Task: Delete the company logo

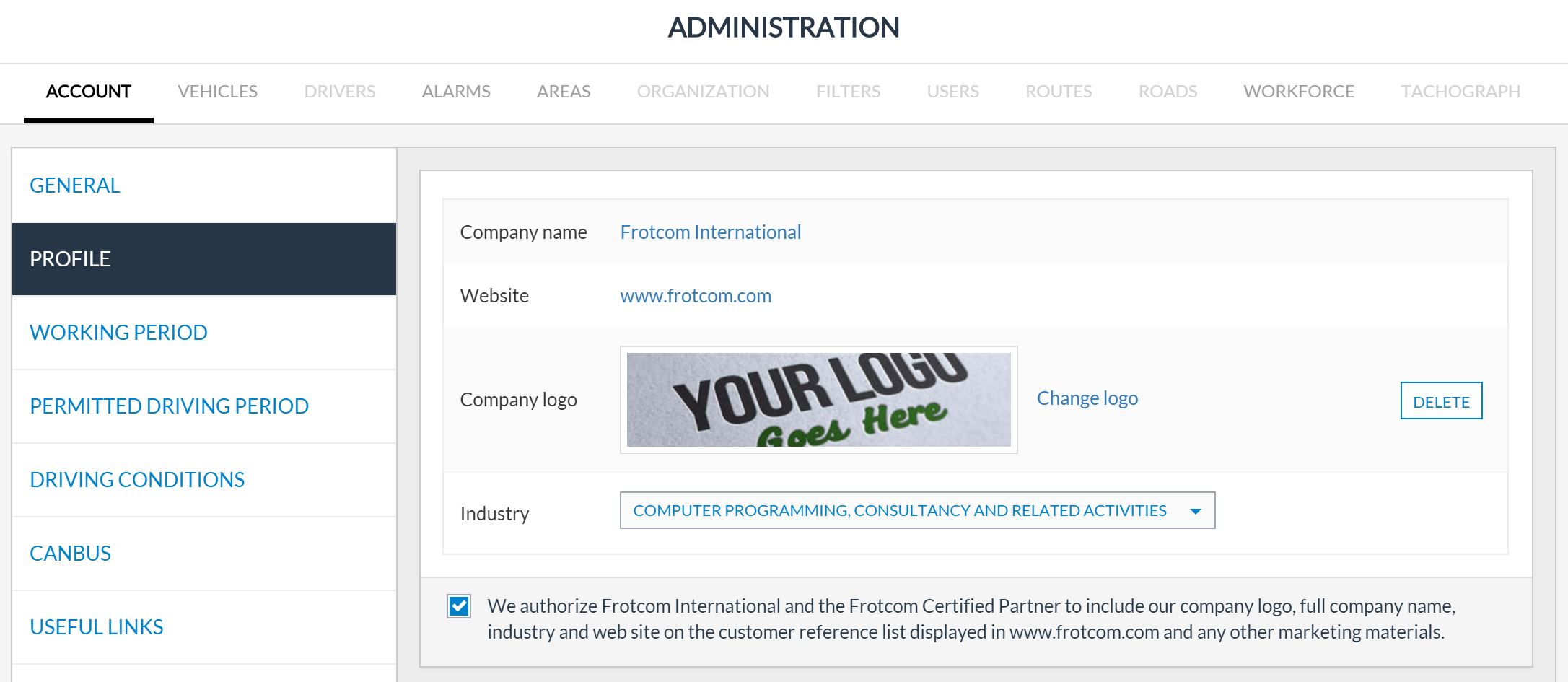Action: 1440,401
